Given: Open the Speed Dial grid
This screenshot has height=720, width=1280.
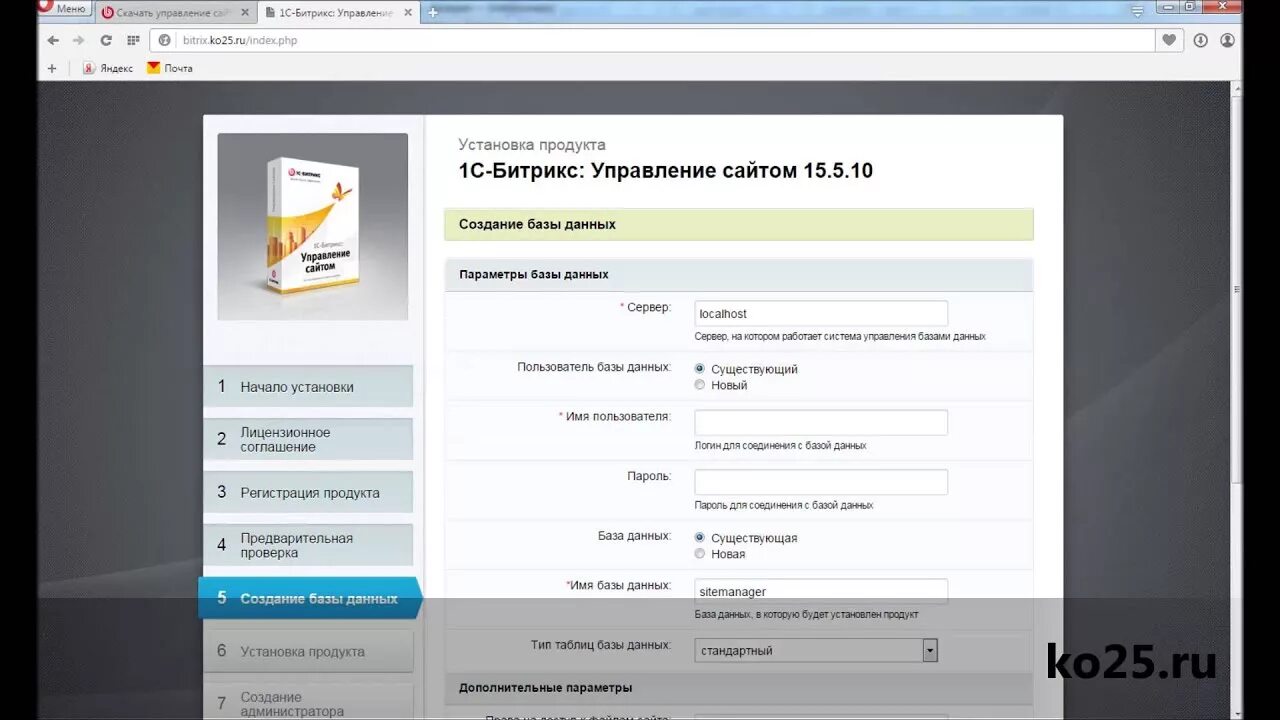Looking at the screenshot, I should [133, 41].
